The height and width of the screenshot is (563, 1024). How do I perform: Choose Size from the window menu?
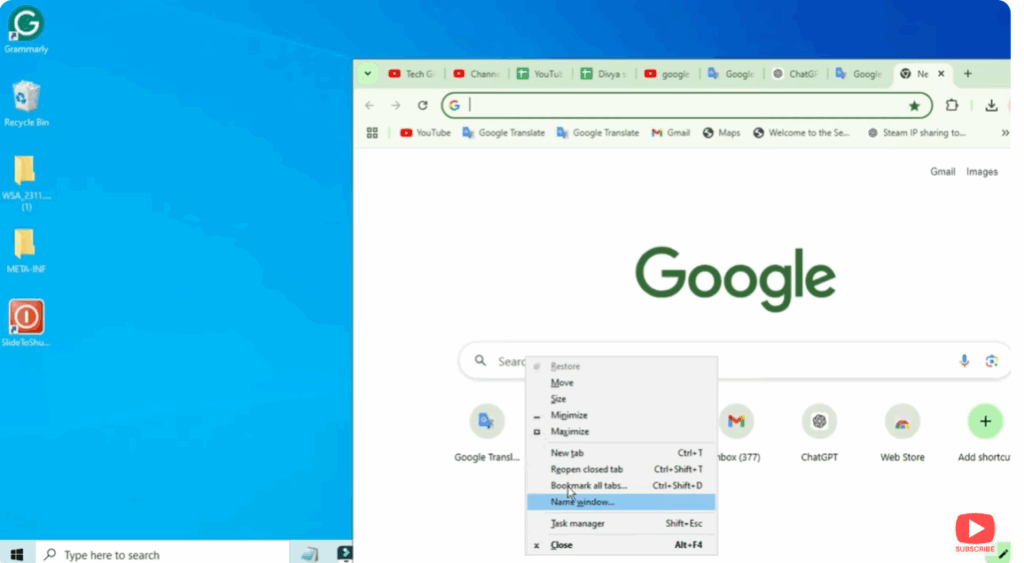[x=620, y=399]
